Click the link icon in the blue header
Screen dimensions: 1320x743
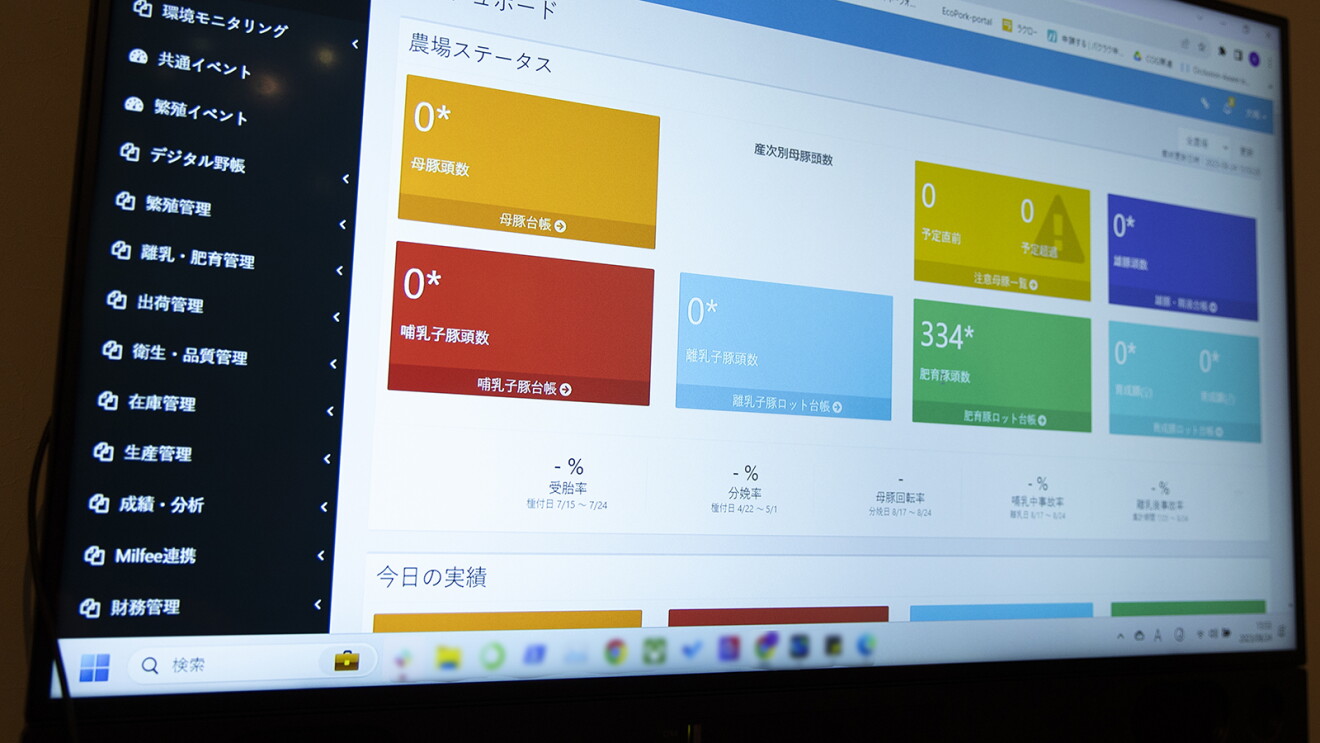[1205, 103]
